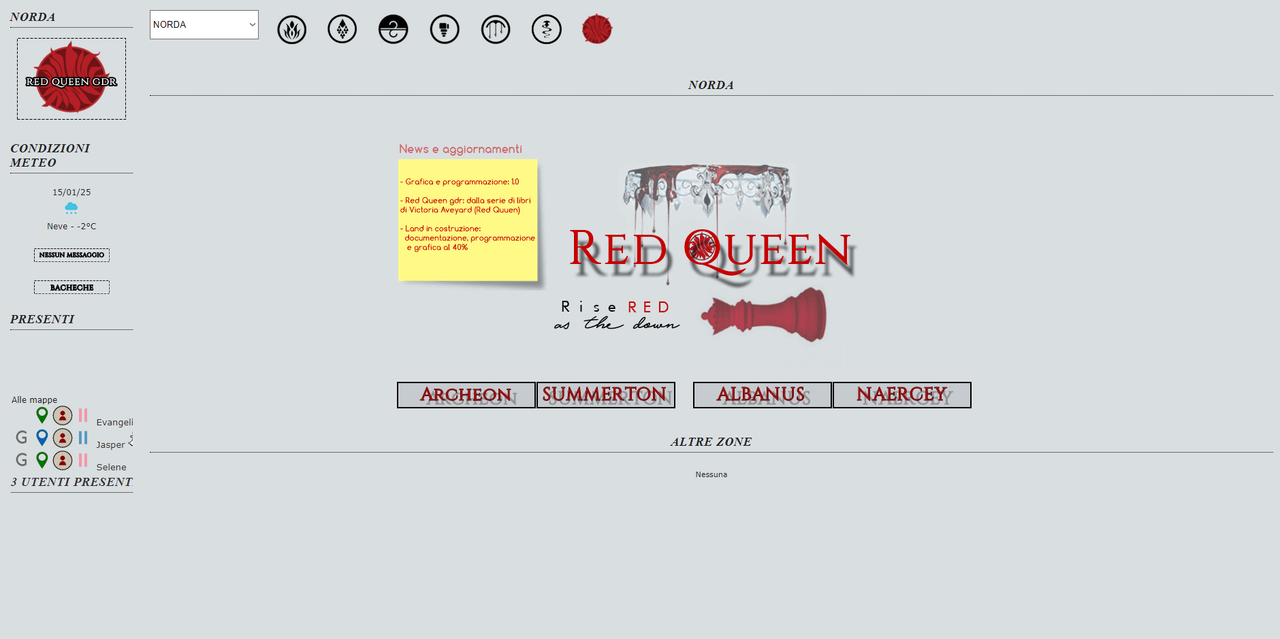Go to the Albanus map location
Image resolution: width=1280 pixels, height=639 pixels.
(762, 395)
